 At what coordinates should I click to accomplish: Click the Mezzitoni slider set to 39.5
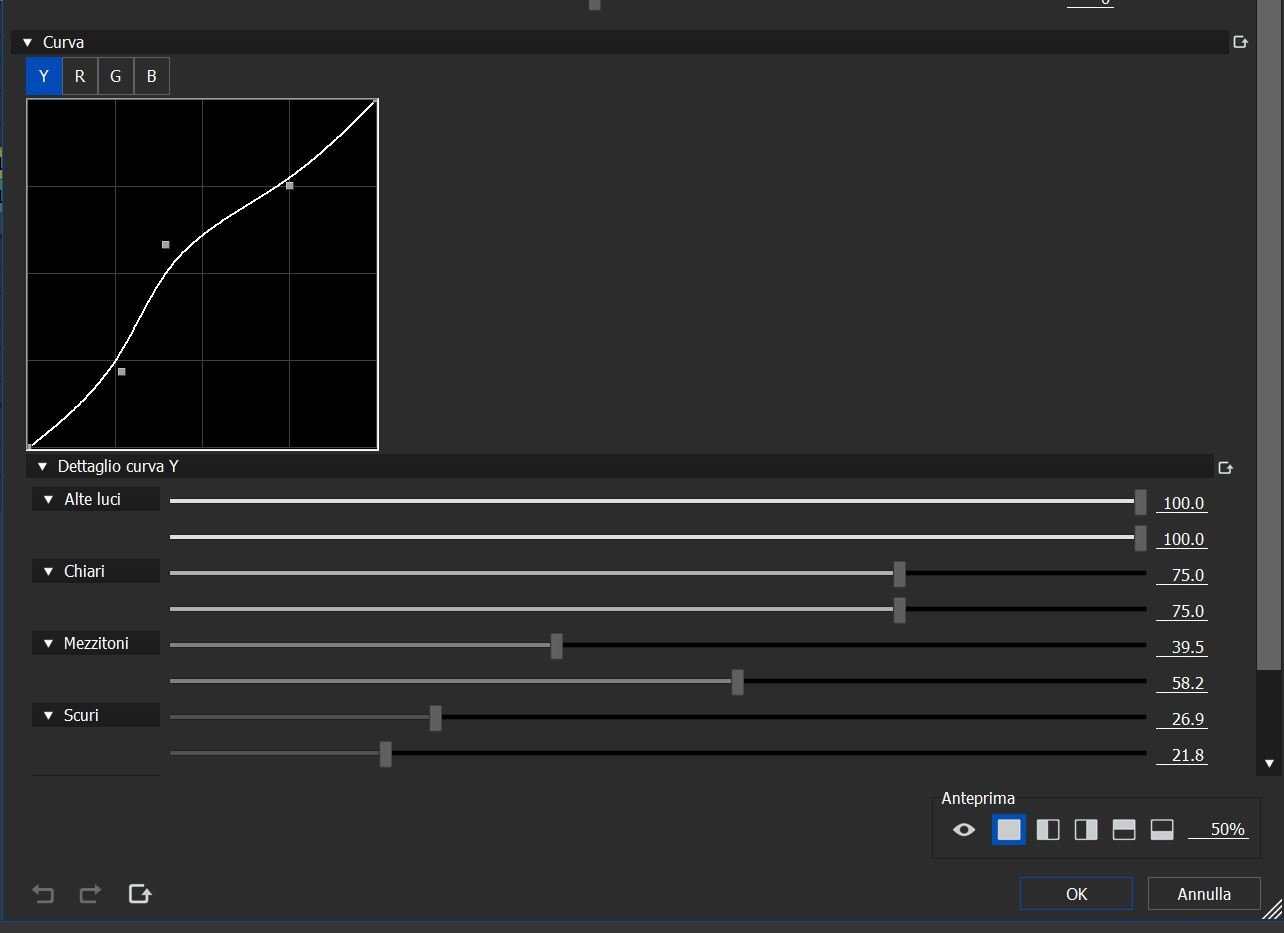point(658,646)
